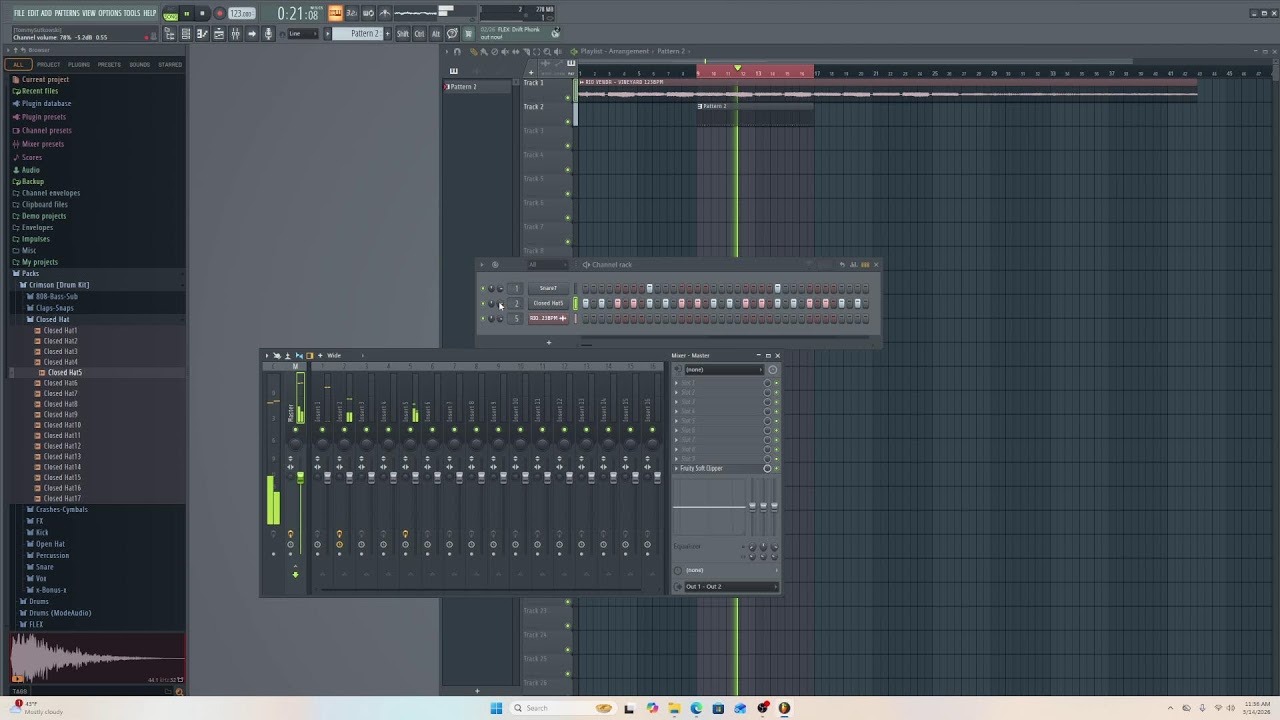Open the mixer Out 1 - Out 2 dropdown

729,587
